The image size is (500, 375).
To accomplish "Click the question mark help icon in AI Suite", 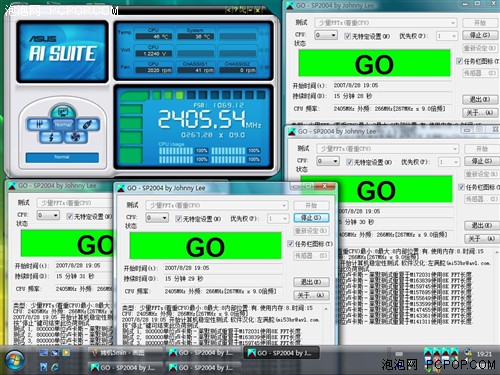I will click(236, 10).
